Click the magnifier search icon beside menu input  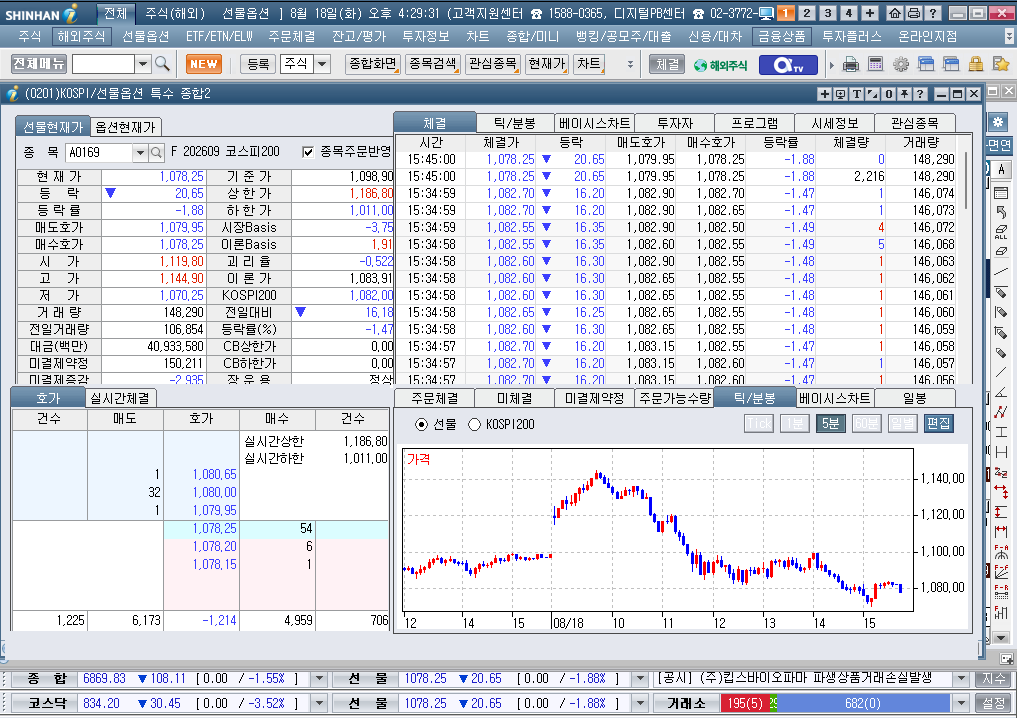162,64
